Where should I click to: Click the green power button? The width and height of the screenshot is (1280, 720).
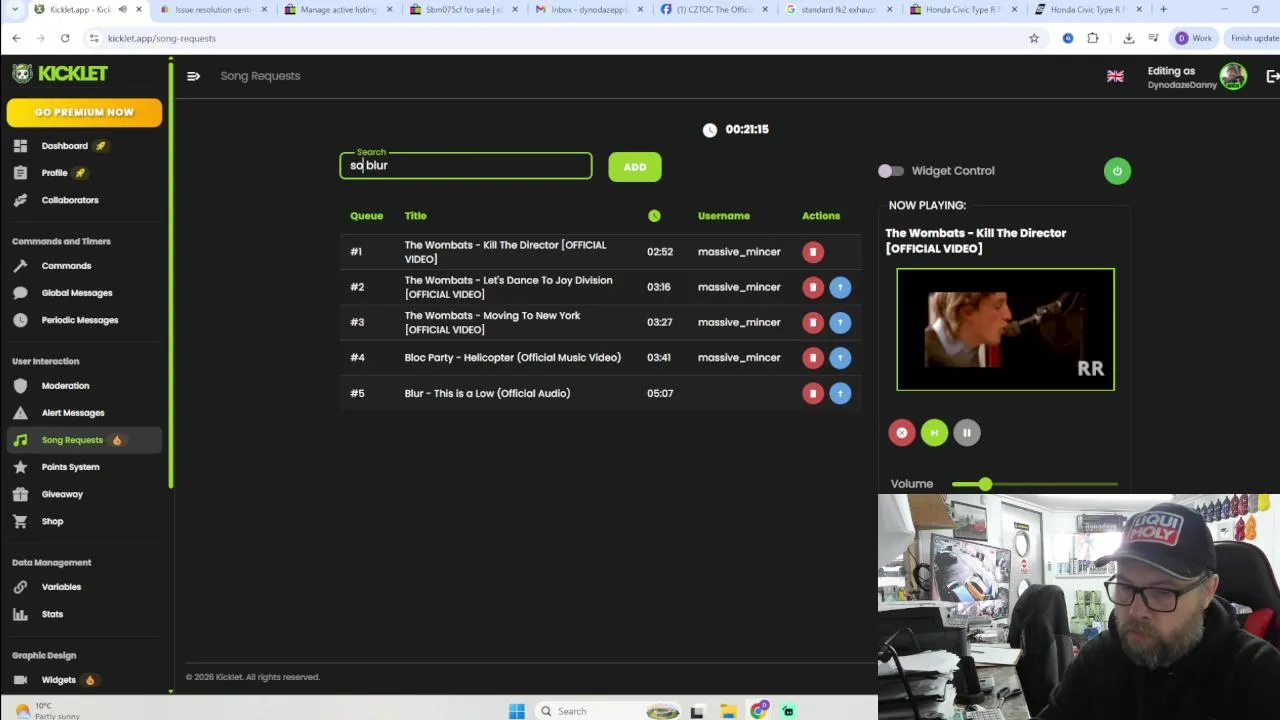[1117, 171]
